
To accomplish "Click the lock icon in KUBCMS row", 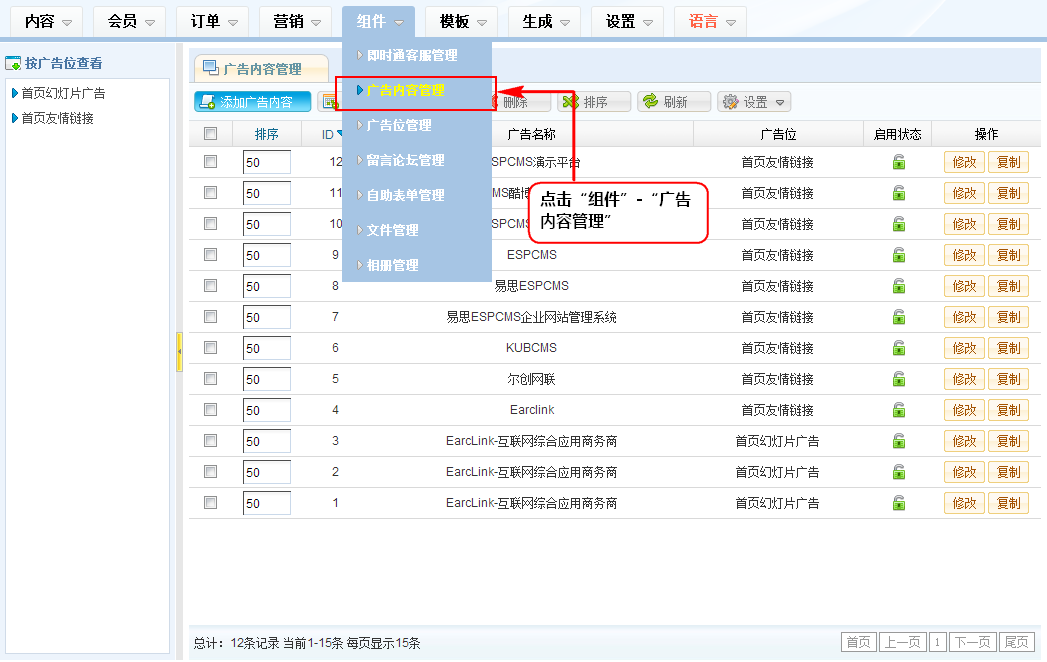I will (x=899, y=348).
